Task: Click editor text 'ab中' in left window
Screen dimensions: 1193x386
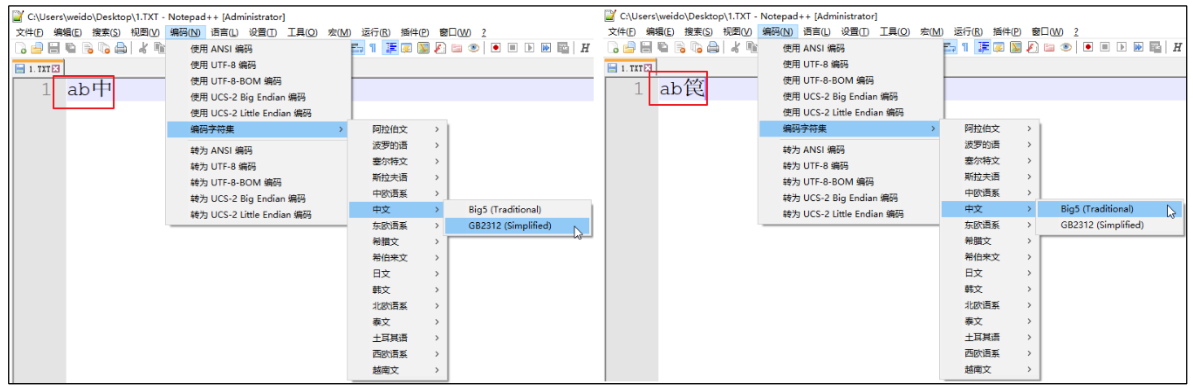Action: tap(90, 89)
